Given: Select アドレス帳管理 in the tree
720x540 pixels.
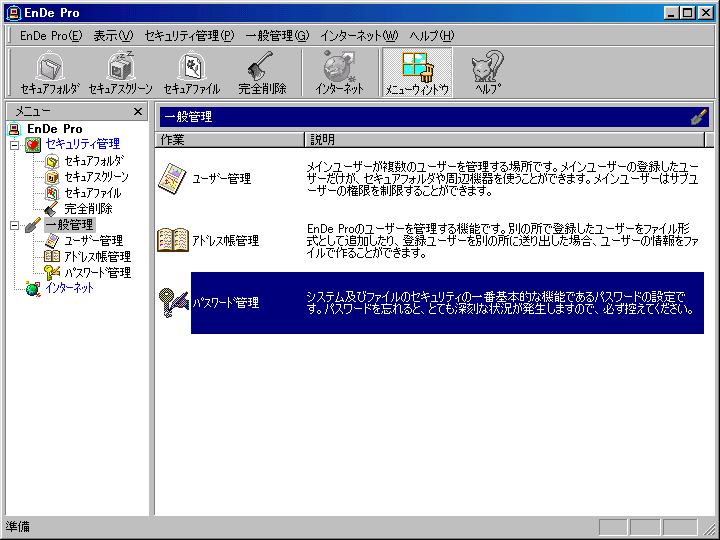Looking at the screenshot, I should pos(97,257).
